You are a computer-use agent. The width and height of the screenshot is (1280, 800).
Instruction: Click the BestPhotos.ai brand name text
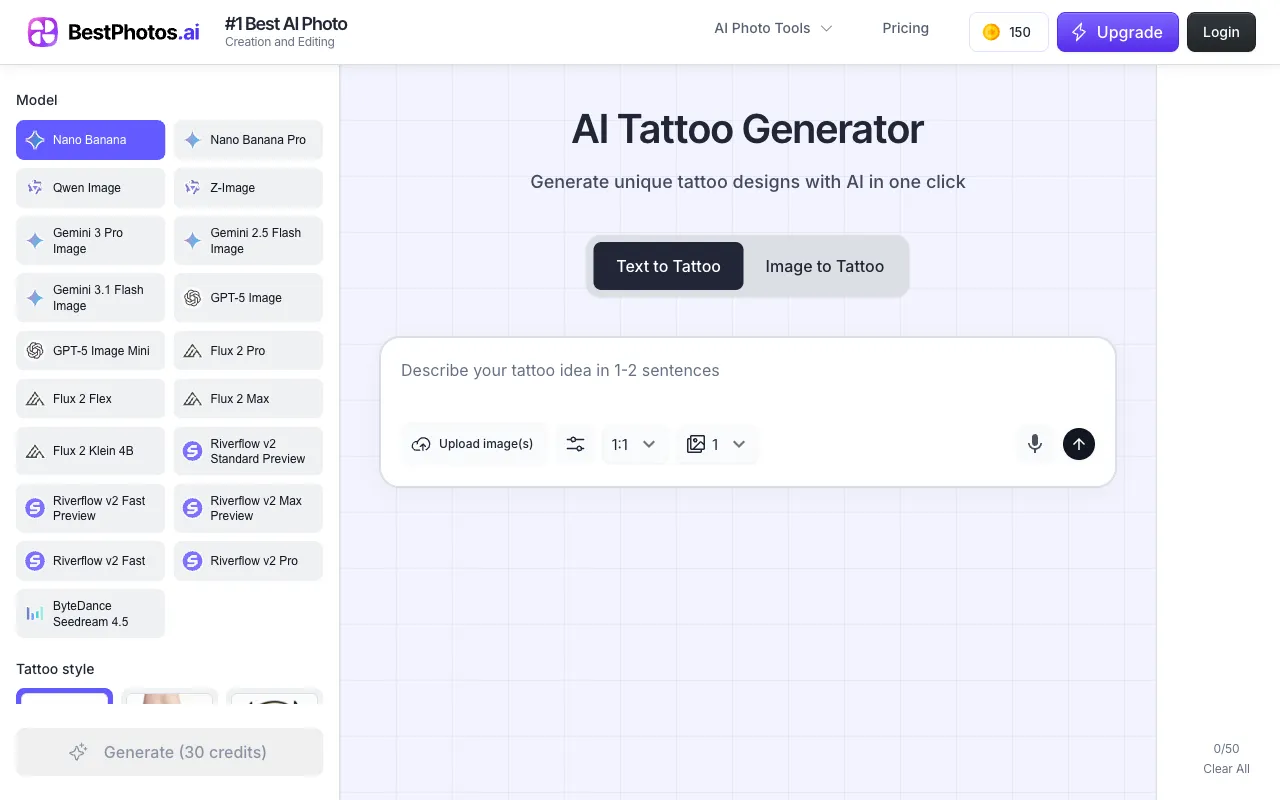pos(133,32)
